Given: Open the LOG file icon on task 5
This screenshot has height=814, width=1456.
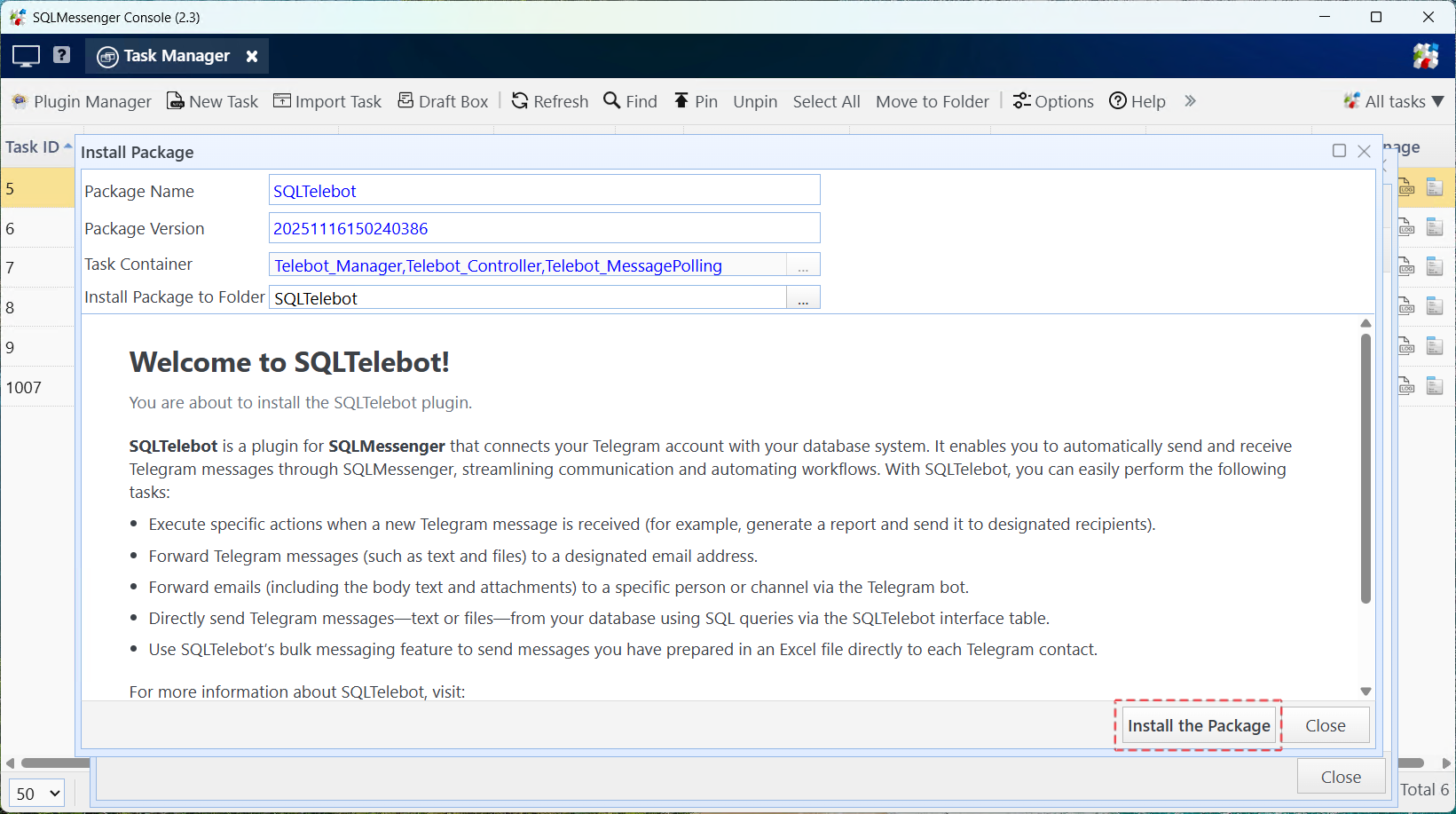Looking at the screenshot, I should pyautogui.click(x=1406, y=186).
